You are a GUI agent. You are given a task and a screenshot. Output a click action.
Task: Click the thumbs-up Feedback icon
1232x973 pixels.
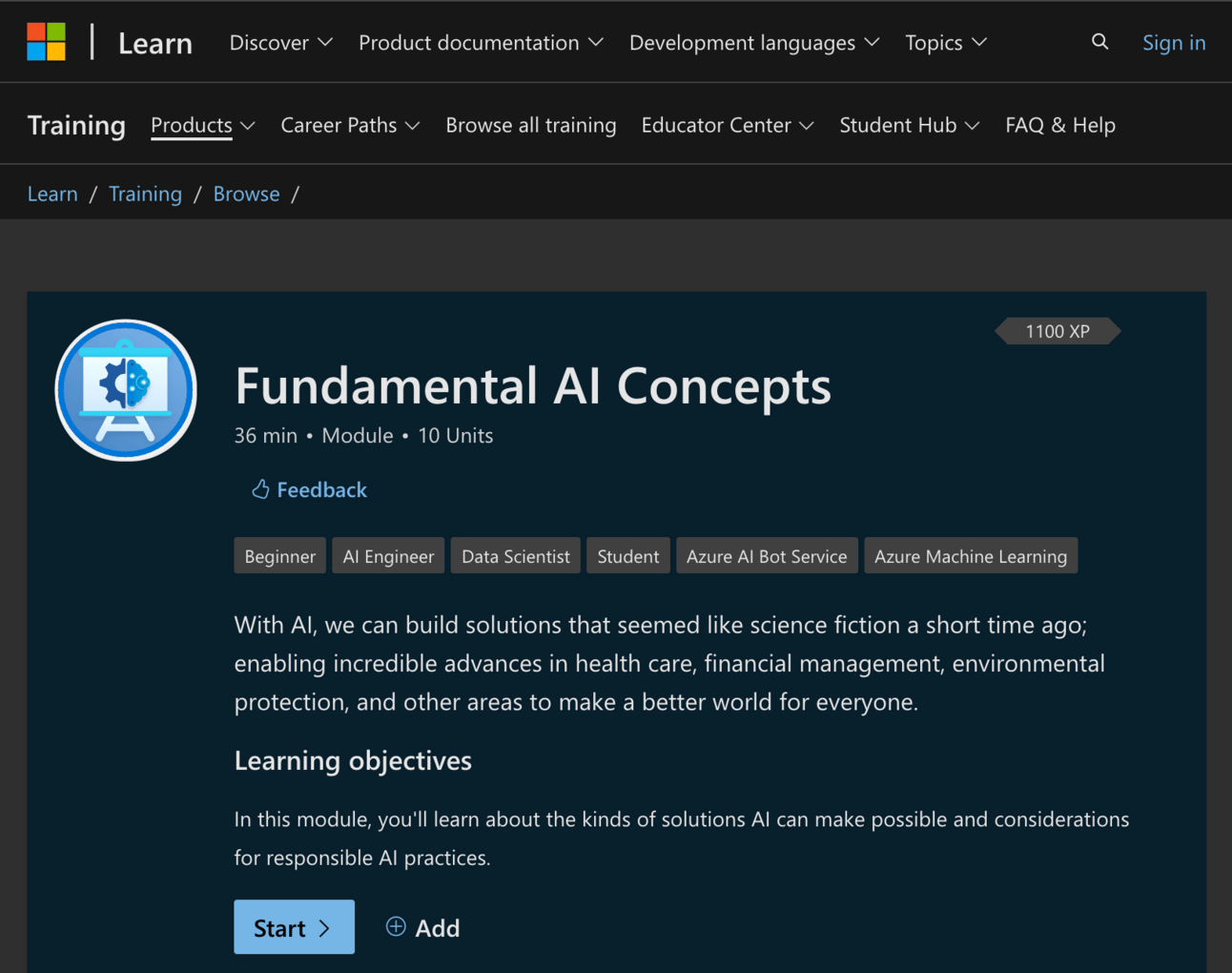[260, 489]
